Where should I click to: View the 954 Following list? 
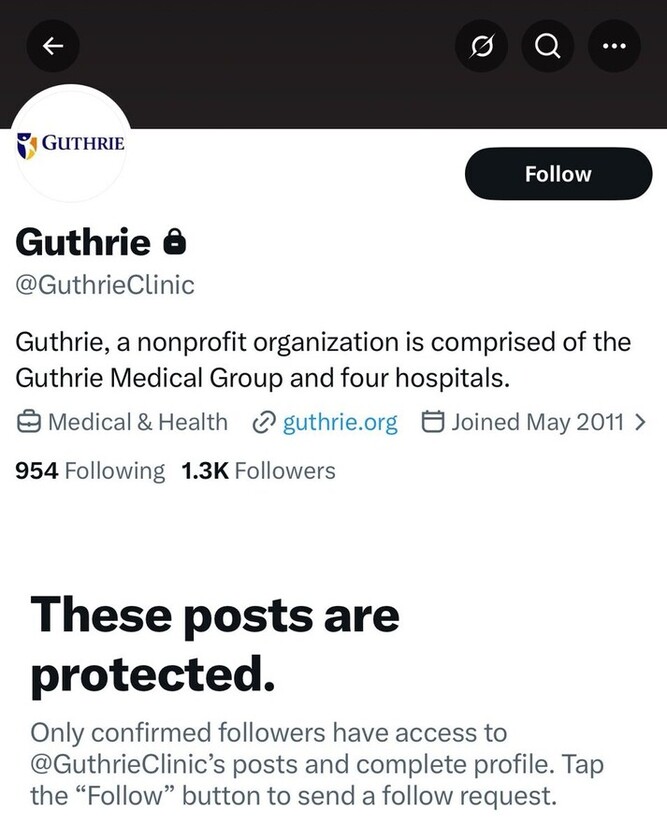[90, 471]
